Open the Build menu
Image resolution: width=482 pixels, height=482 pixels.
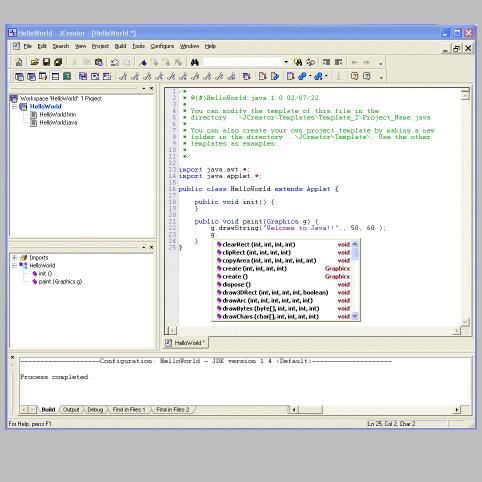[x=120, y=46]
